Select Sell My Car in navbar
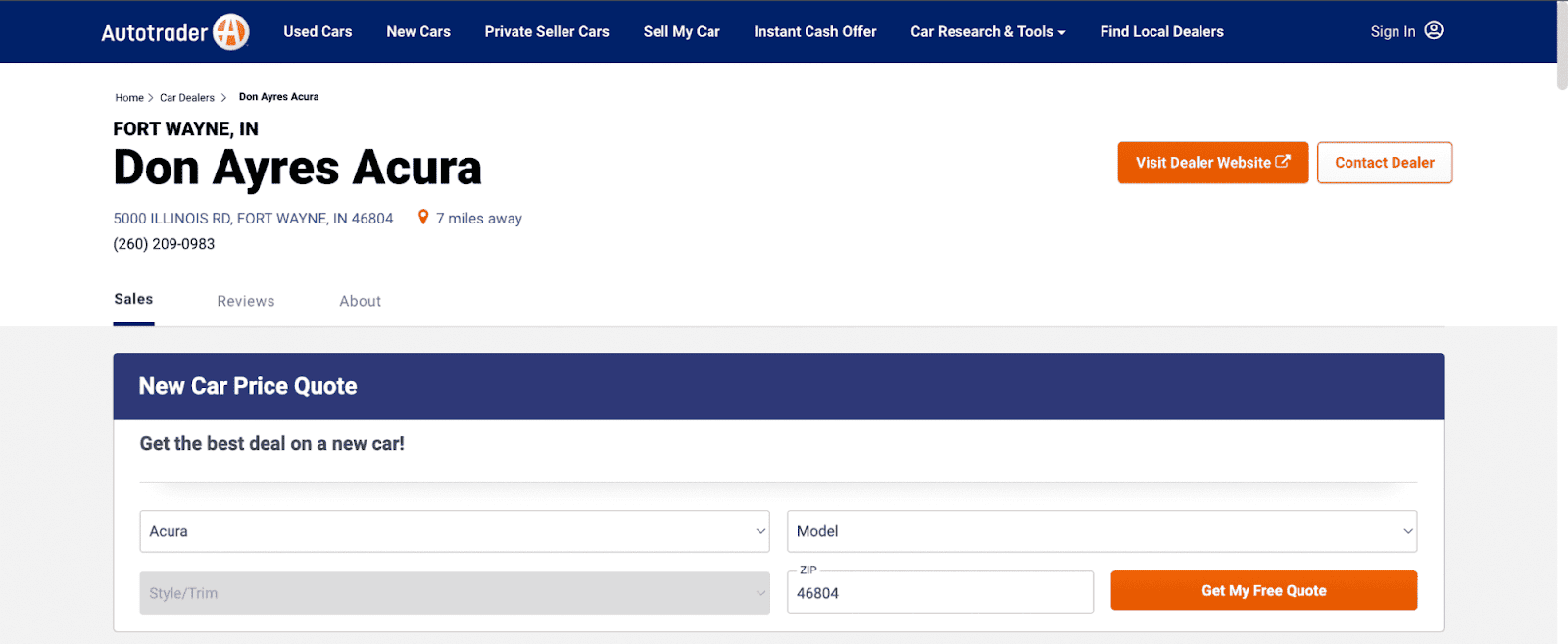The width and height of the screenshot is (1568, 644). 682,31
